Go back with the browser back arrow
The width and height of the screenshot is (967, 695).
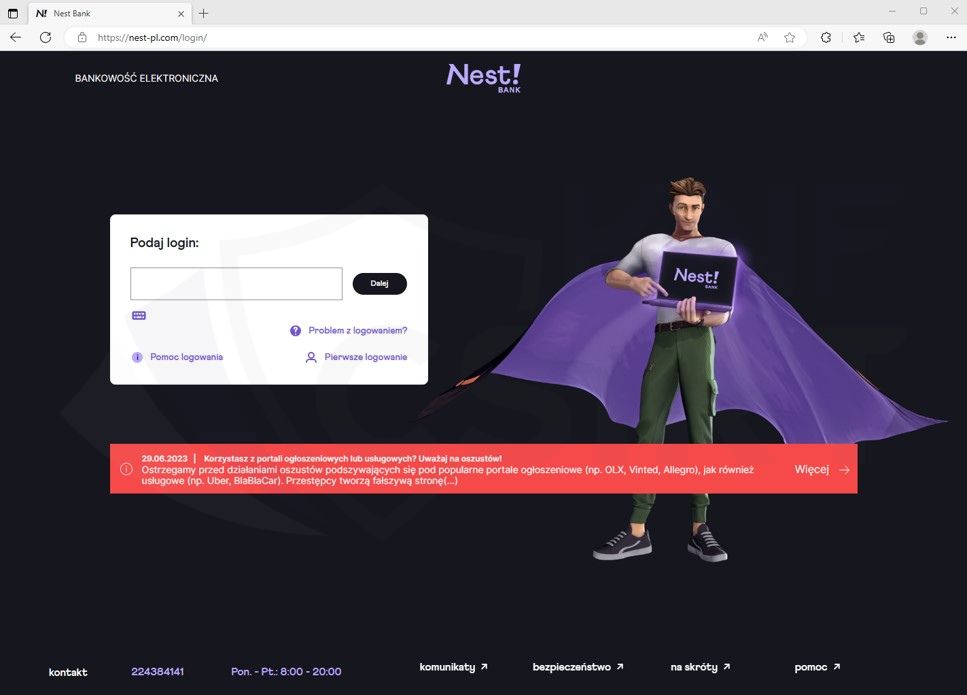coord(16,38)
